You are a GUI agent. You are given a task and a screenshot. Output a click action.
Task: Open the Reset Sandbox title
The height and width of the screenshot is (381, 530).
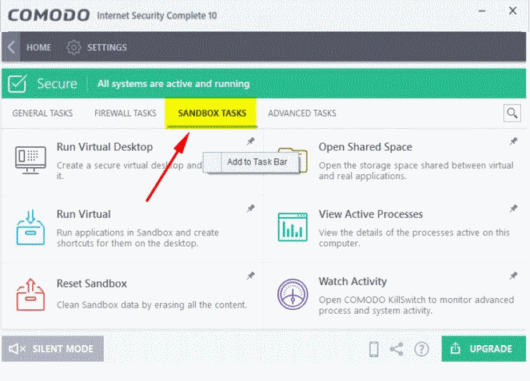pyautogui.click(x=92, y=283)
